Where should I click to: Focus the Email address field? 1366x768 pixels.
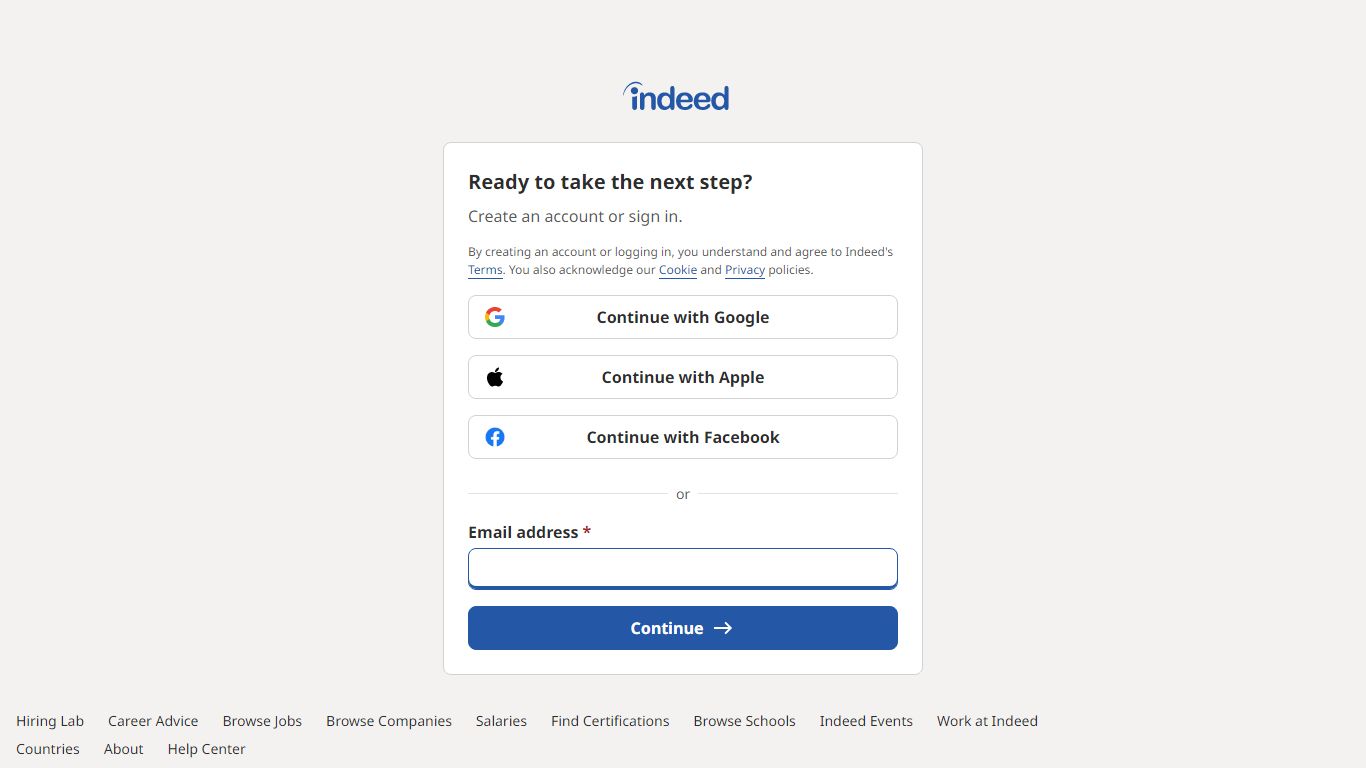pyautogui.click(x=683, y=568)
